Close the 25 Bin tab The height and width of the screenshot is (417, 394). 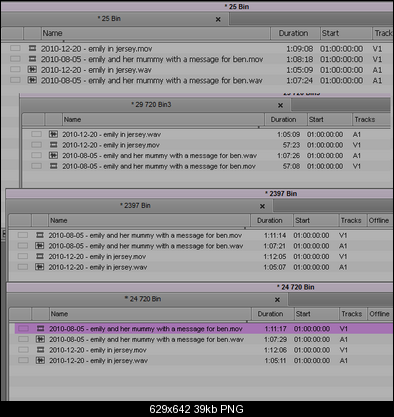[218, 19]
